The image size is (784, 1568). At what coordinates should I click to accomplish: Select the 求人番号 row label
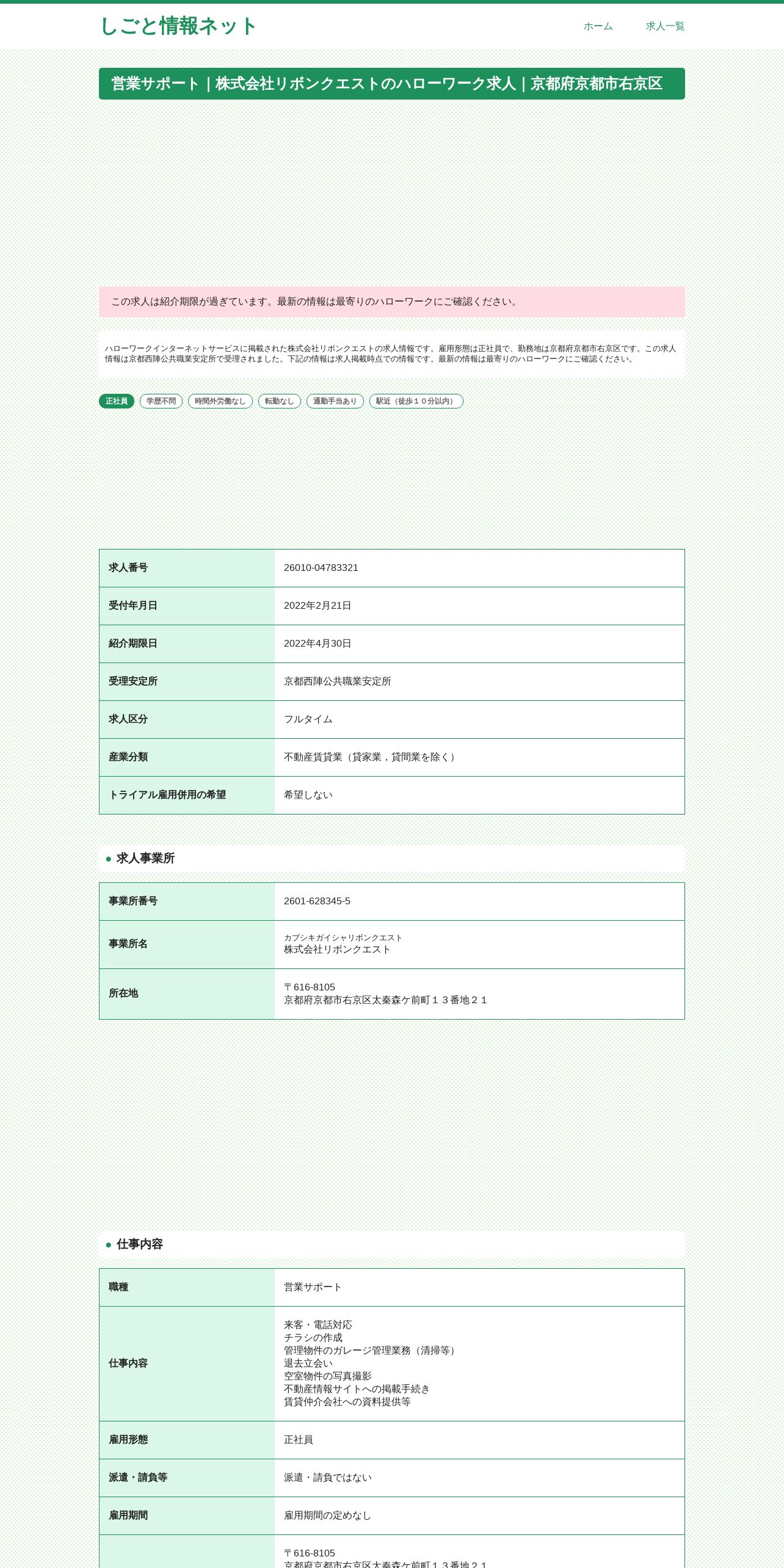tap(187, 568)
